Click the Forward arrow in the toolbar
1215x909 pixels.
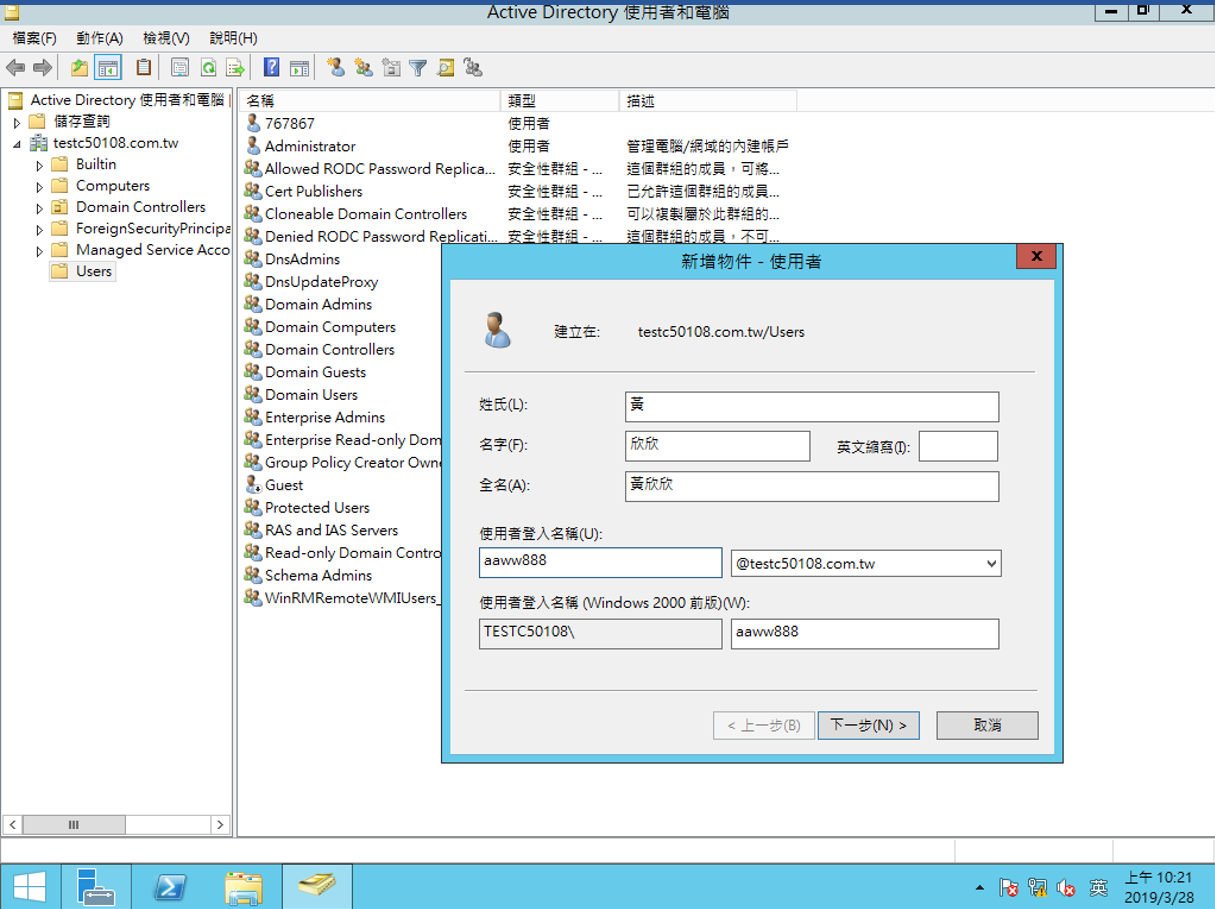click(x=42, y=68)
